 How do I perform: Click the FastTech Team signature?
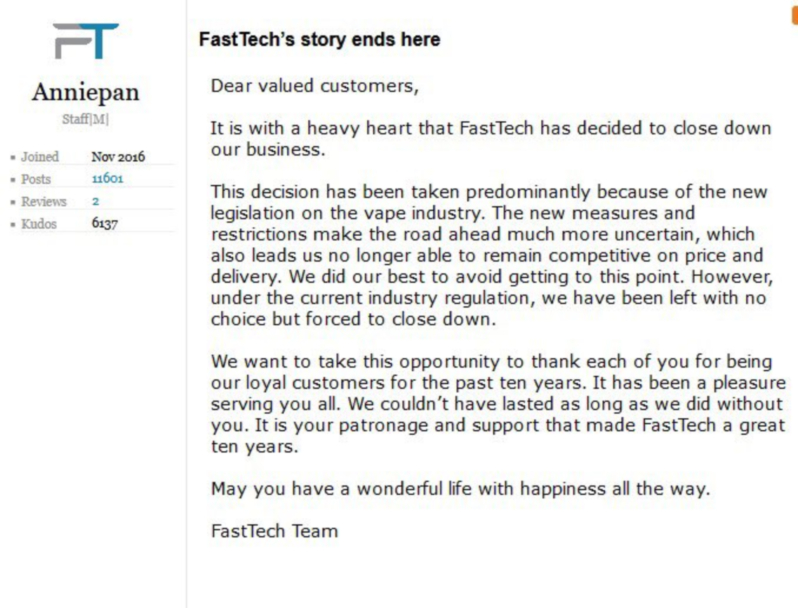(x=274, y=531)
